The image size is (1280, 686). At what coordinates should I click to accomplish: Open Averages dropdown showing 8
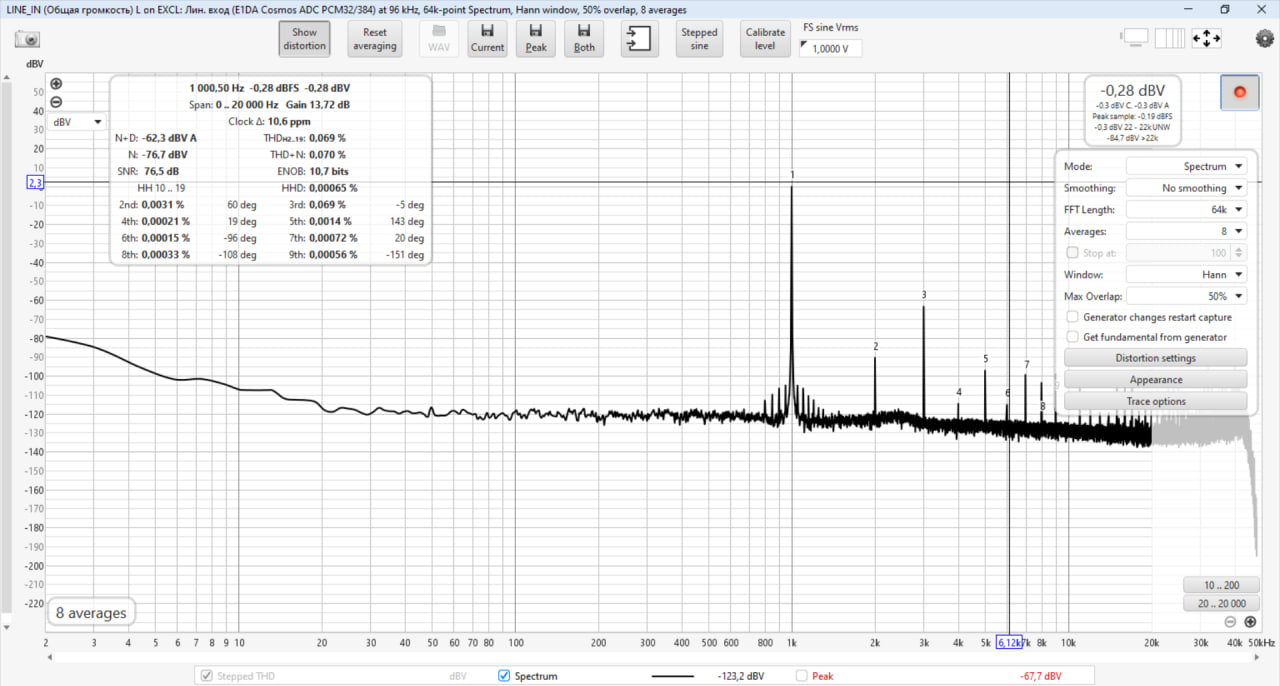tap(1186, 231)
